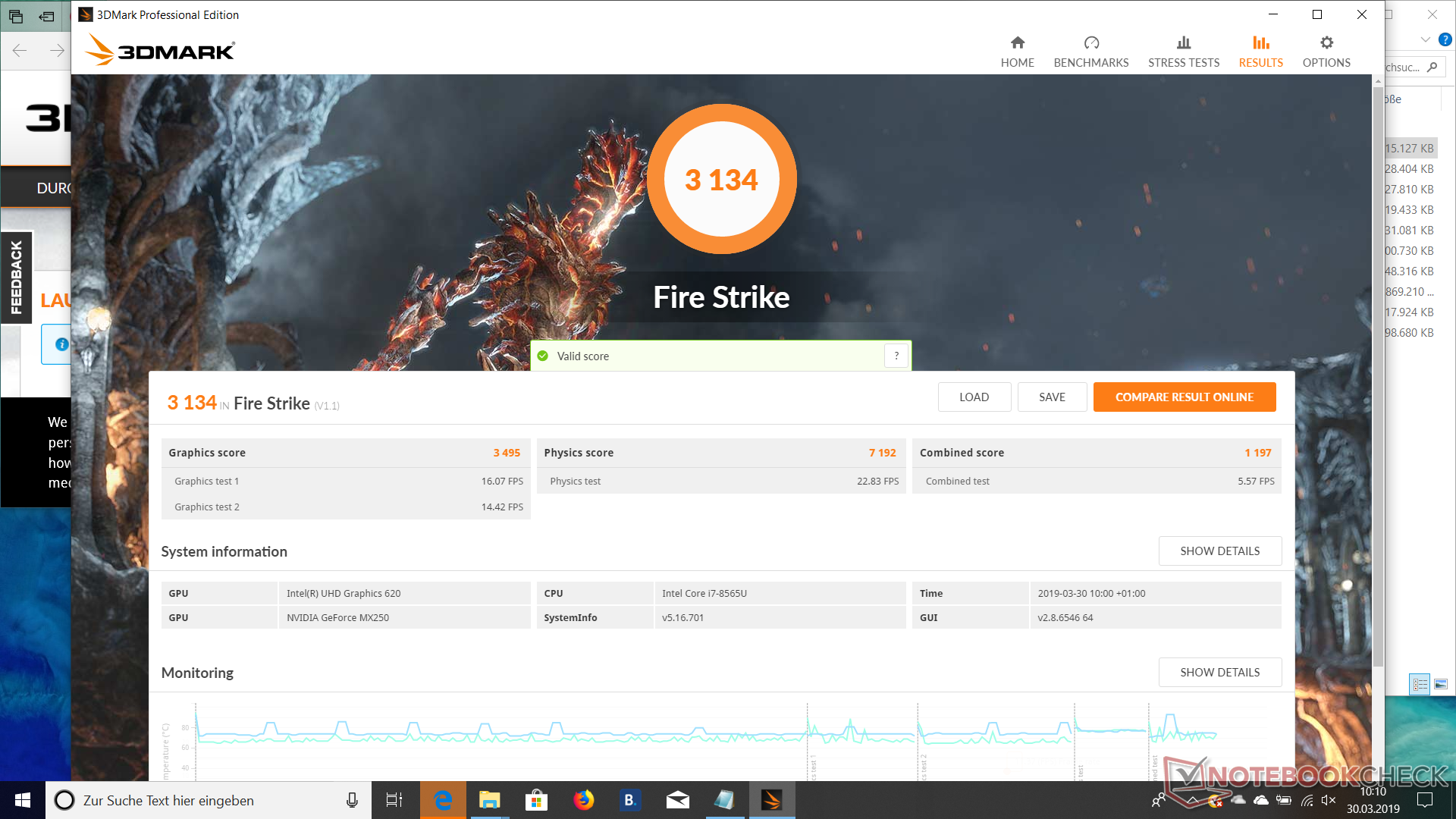The width and height of the screenshot is (1456, 819).
Task: Open Microsoft Edge from taskbar
Action: 443,800
